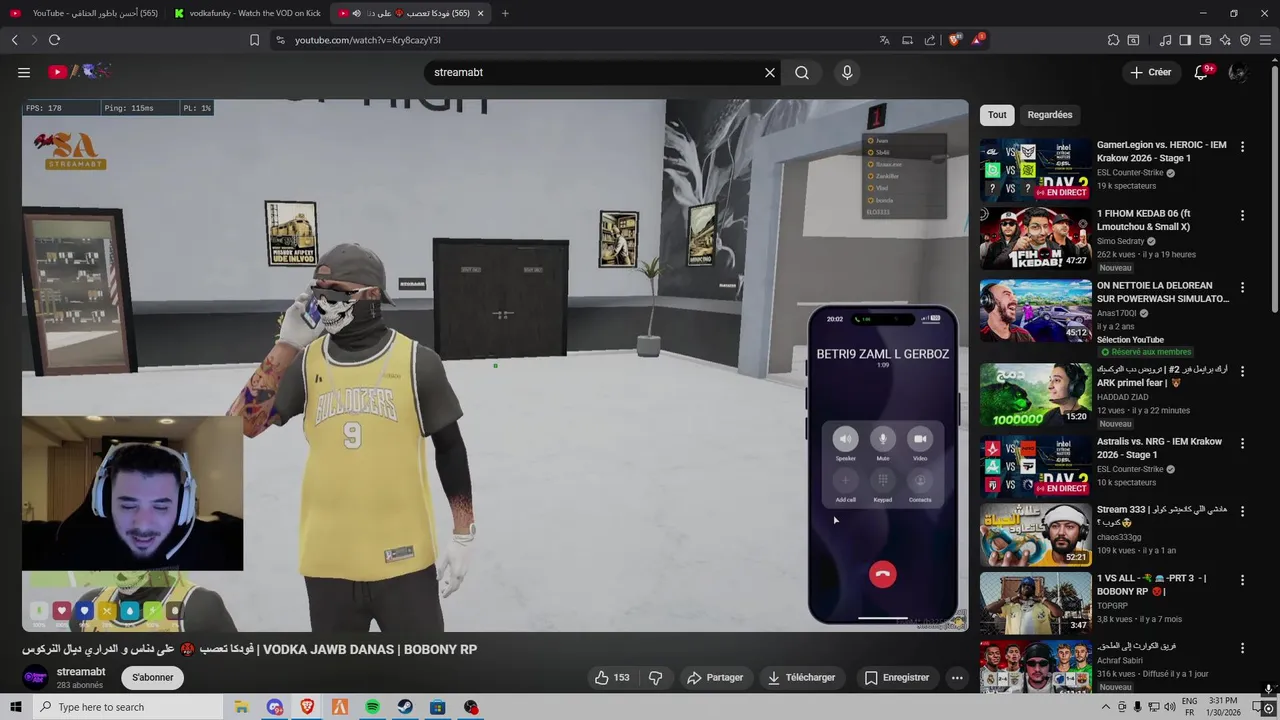Reload the page
Image resolution: width=1280 pixels, height=720 pixels.
pyautogui.click(x=54, y=40)
